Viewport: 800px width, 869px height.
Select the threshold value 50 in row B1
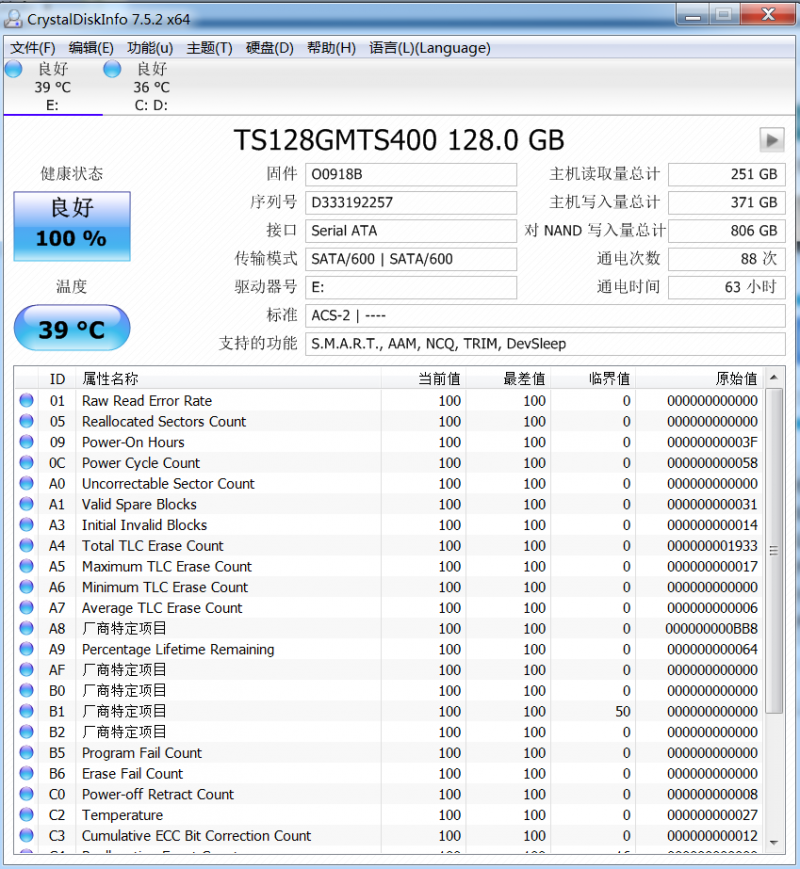tap(623, 711)
